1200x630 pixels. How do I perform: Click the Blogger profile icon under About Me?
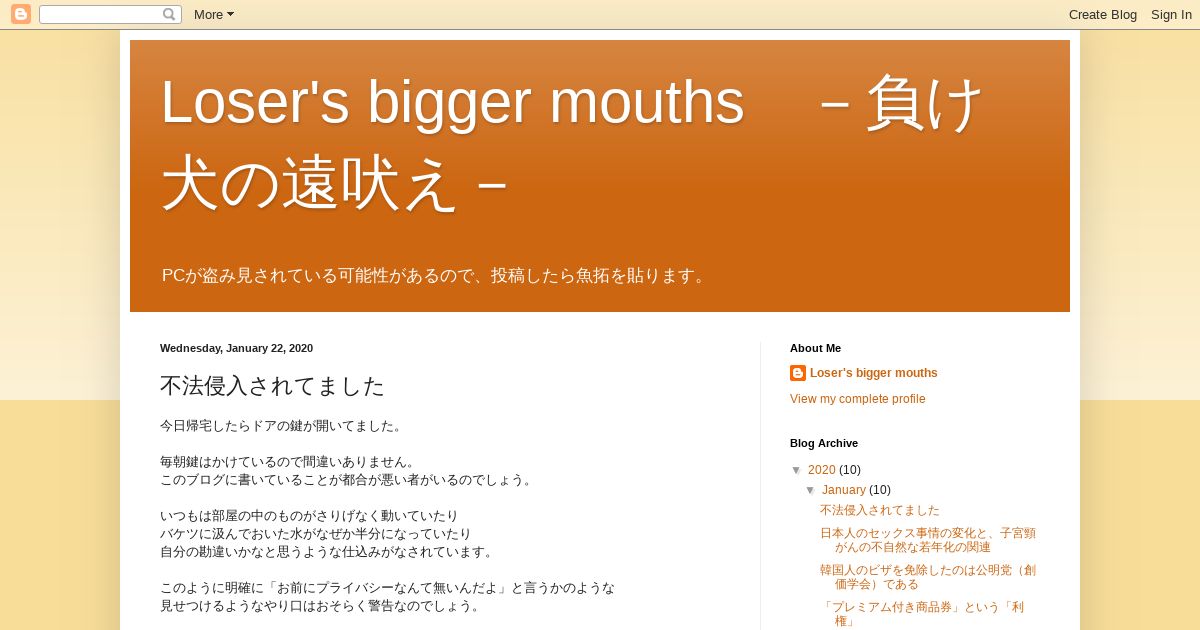coord(798,373)
